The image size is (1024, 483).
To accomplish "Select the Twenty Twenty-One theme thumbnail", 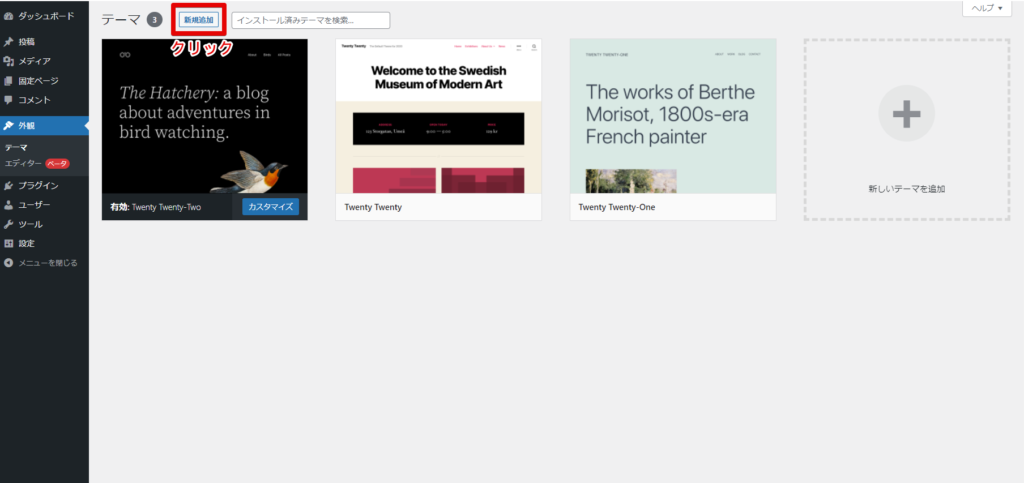I will (x=673, y=116).
